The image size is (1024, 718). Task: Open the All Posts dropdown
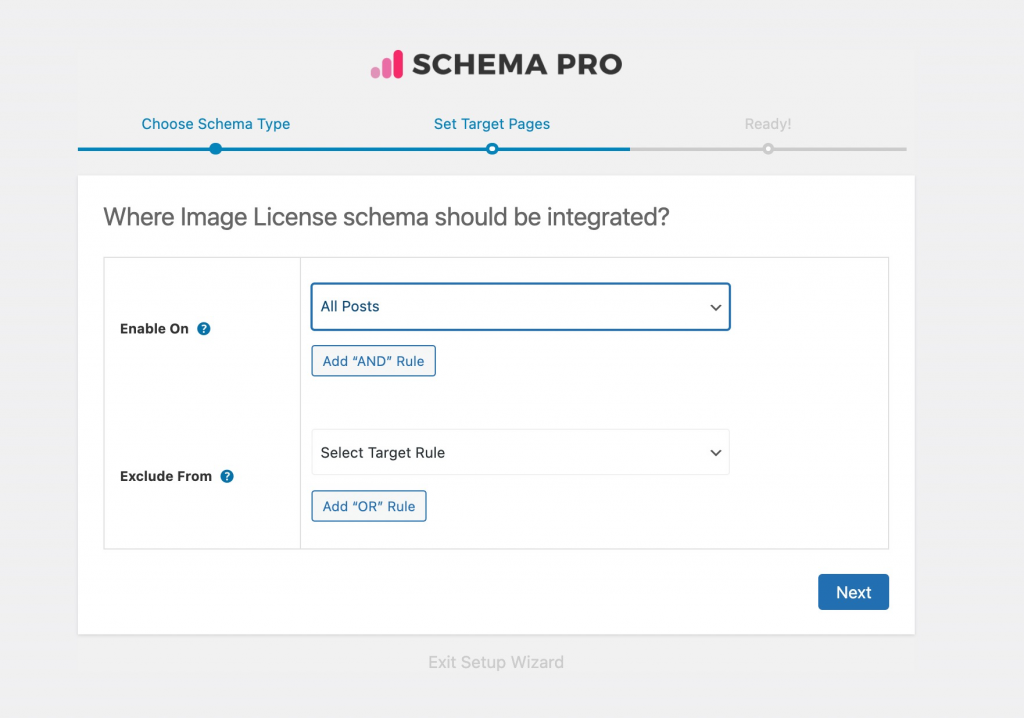tap(520, 307)
